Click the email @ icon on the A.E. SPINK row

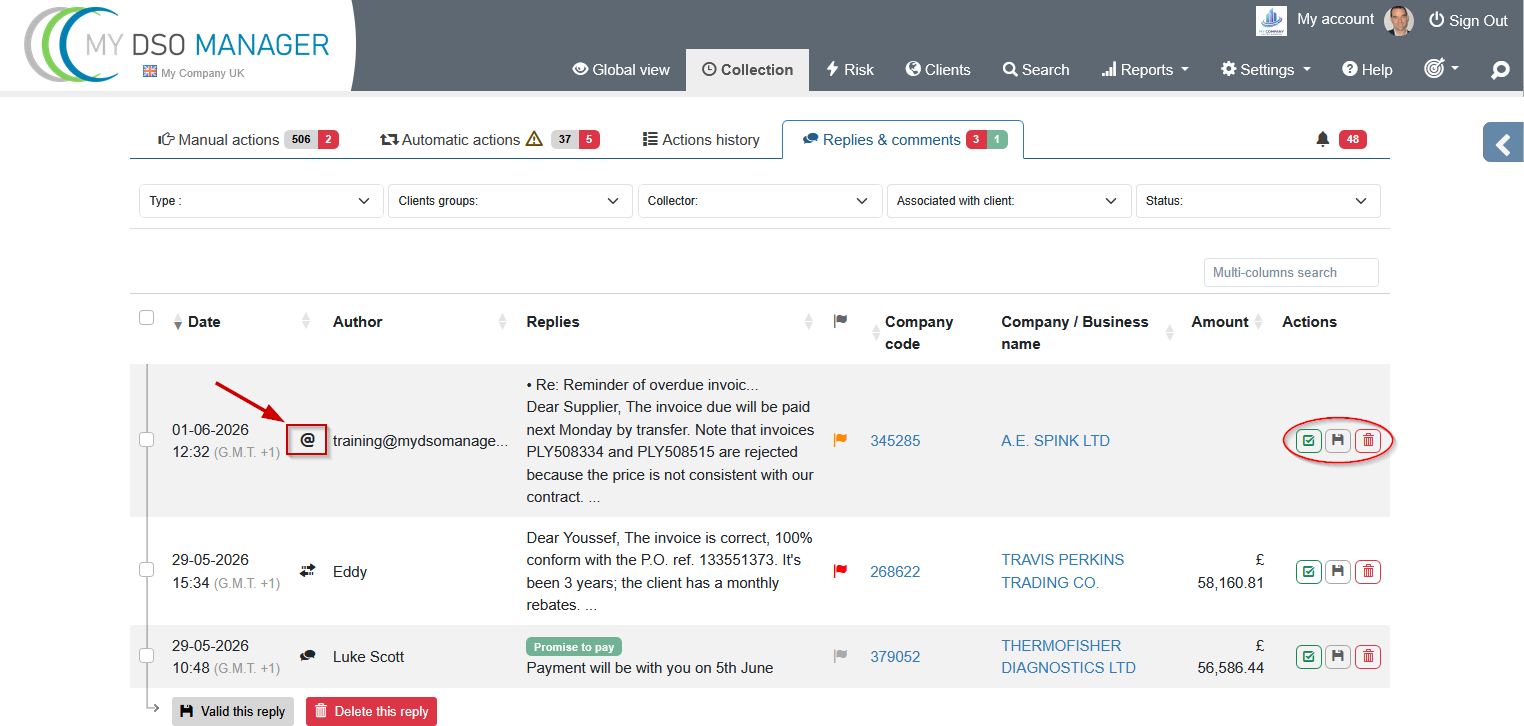[308, 440]
